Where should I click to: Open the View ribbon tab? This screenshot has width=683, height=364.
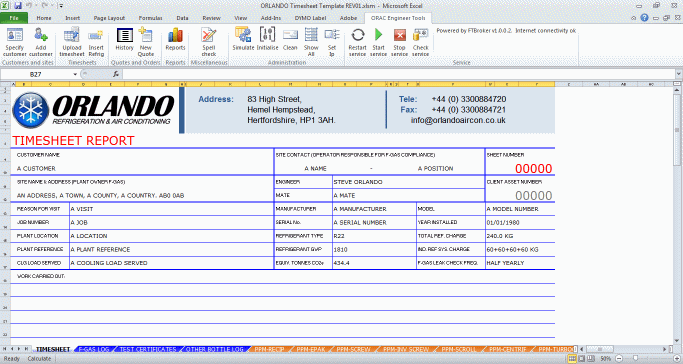click(x=240, y=18)
